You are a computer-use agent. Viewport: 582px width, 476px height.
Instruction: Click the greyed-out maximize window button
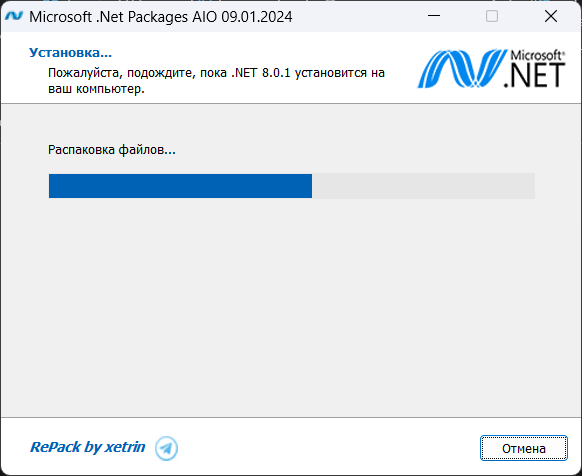coord(492,16)
